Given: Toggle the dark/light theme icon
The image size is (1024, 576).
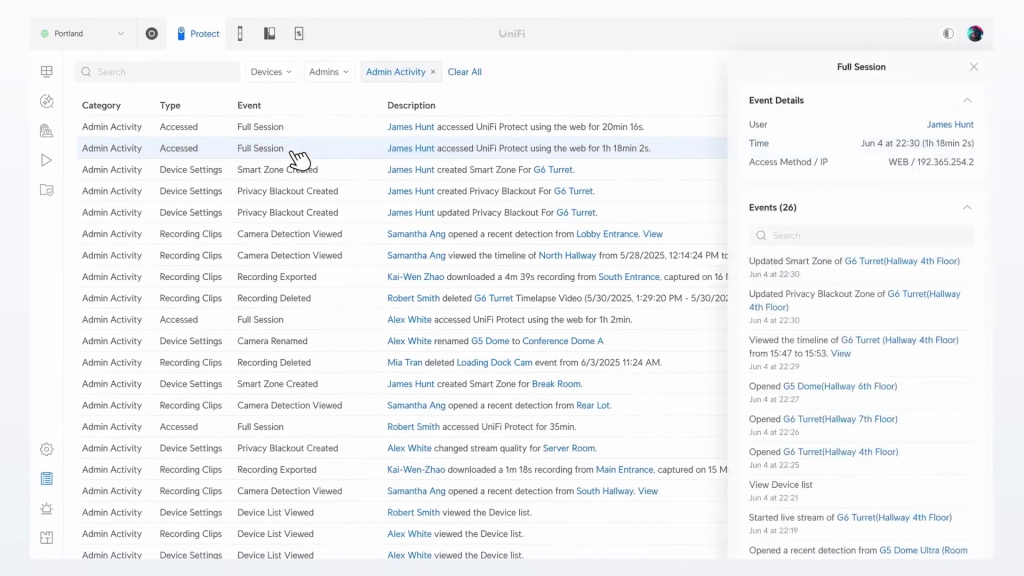Looking at the screenshot, I should coord(948,33).
